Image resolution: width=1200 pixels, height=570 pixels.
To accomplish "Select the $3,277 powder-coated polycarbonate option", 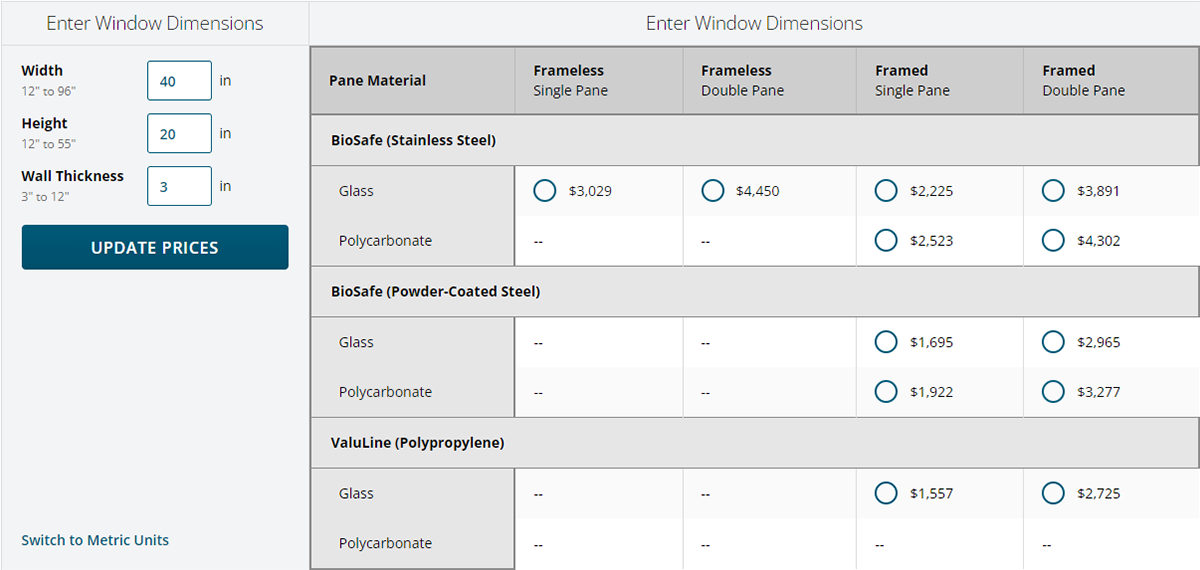I will (1053, 392).
